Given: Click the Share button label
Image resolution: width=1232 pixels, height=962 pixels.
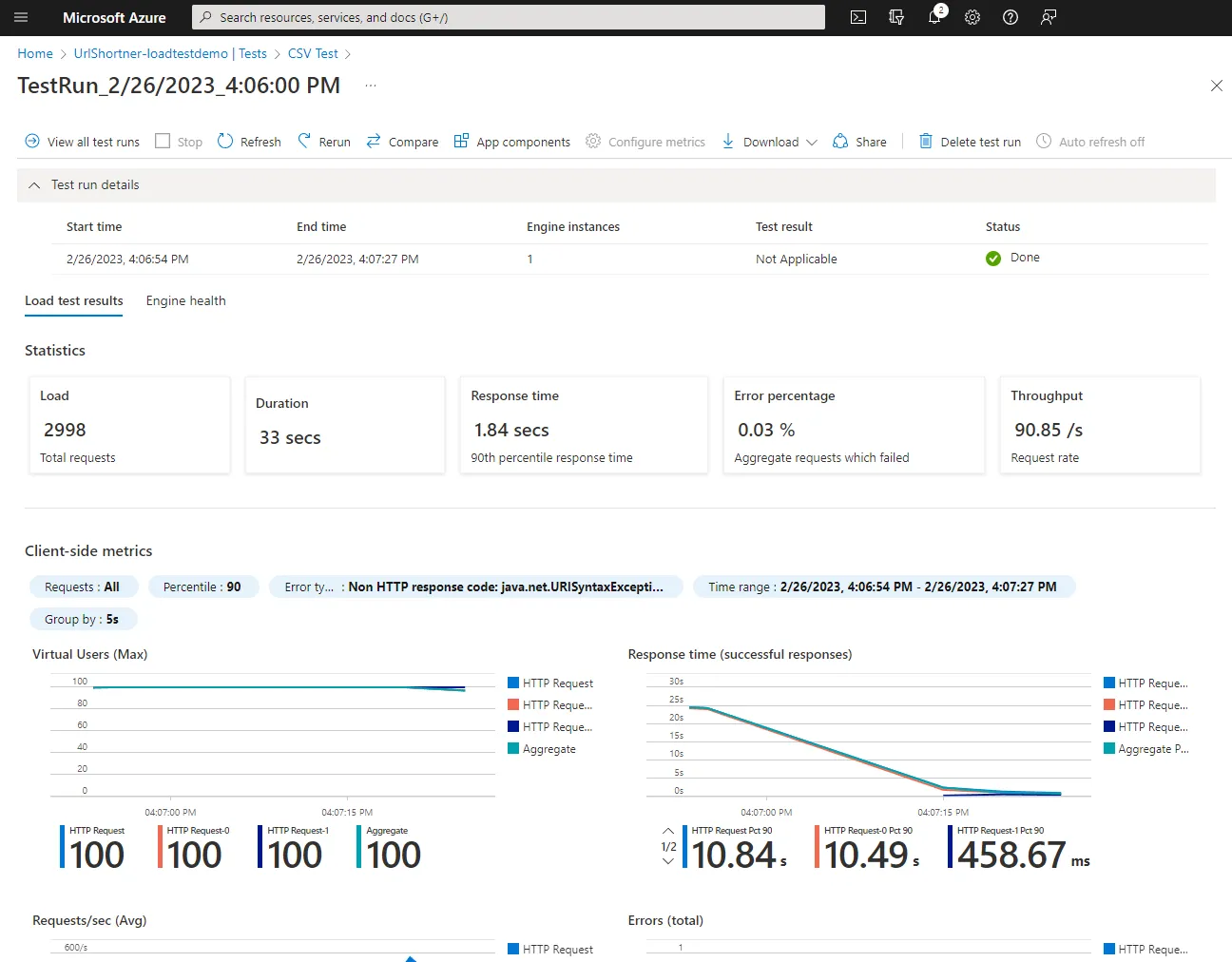Looking at the screenshot, I should [x=871, y=142].
